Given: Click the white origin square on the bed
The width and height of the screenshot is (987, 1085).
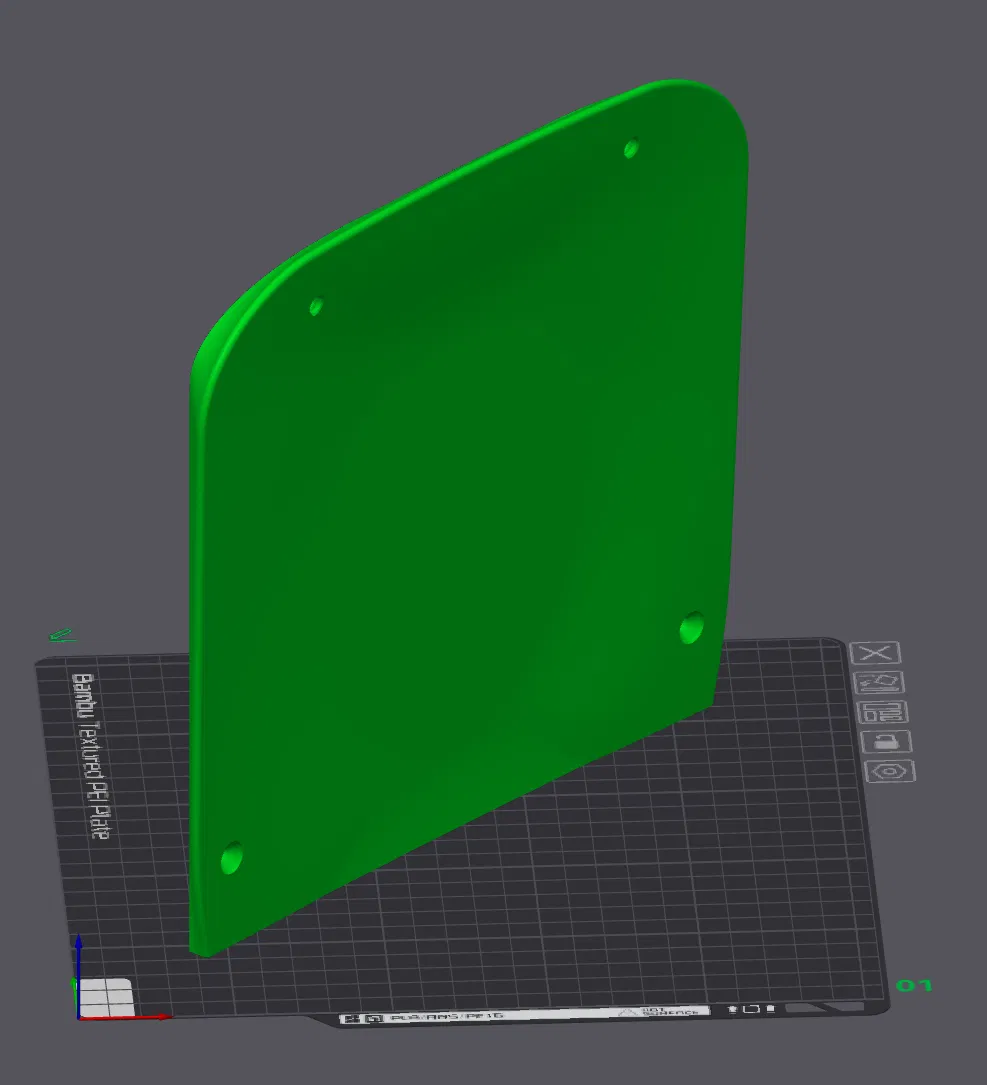Looking at the screenshot, I should [x=105, y=998].
